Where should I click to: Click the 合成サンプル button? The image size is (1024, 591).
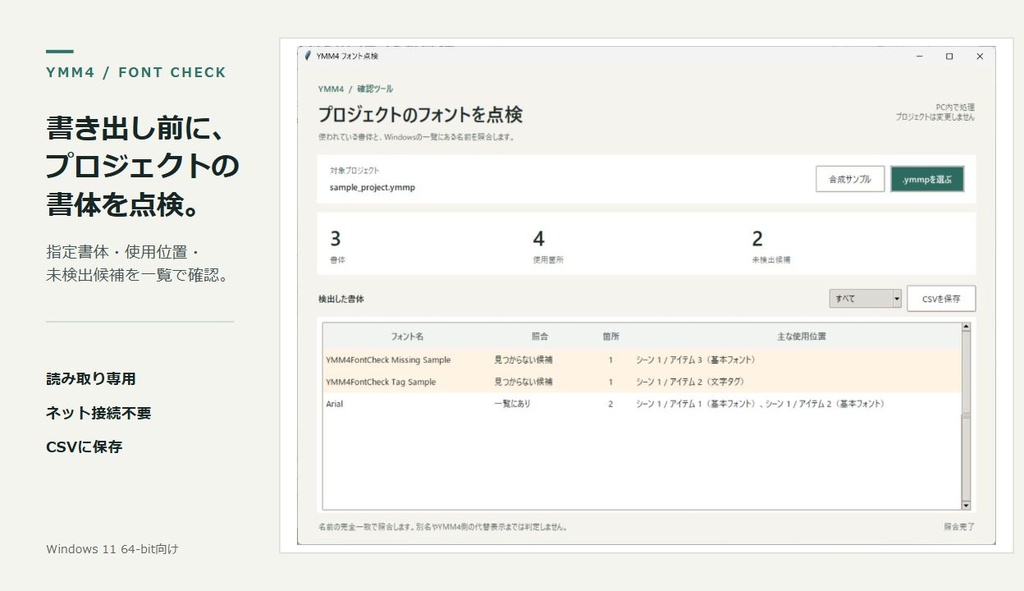pos(850,179)
